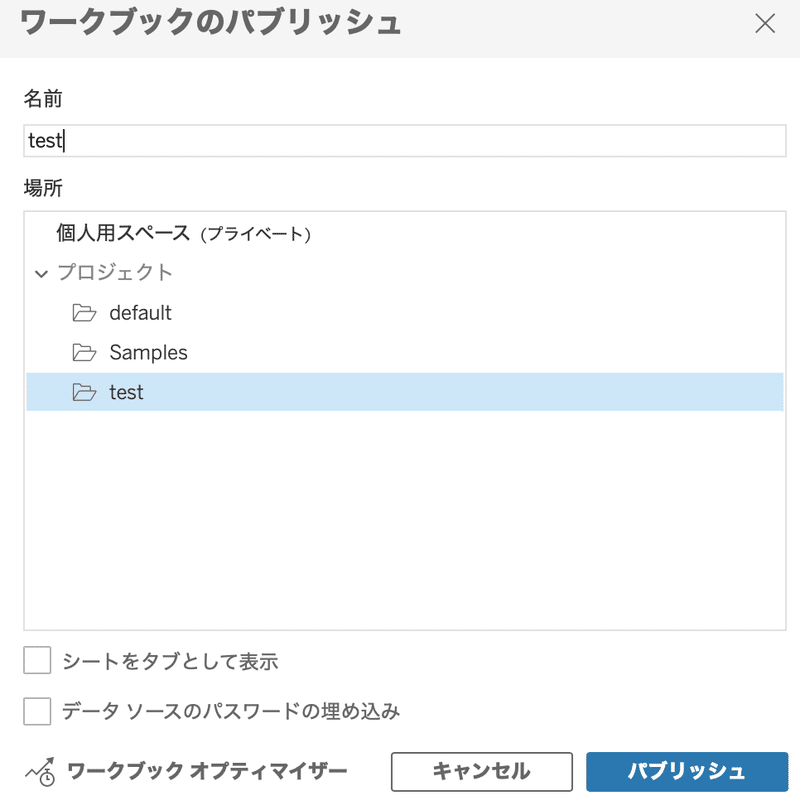Viewport: 800px width, 810px height.
Task: Select the Samples project
Action: pos(150,352)
